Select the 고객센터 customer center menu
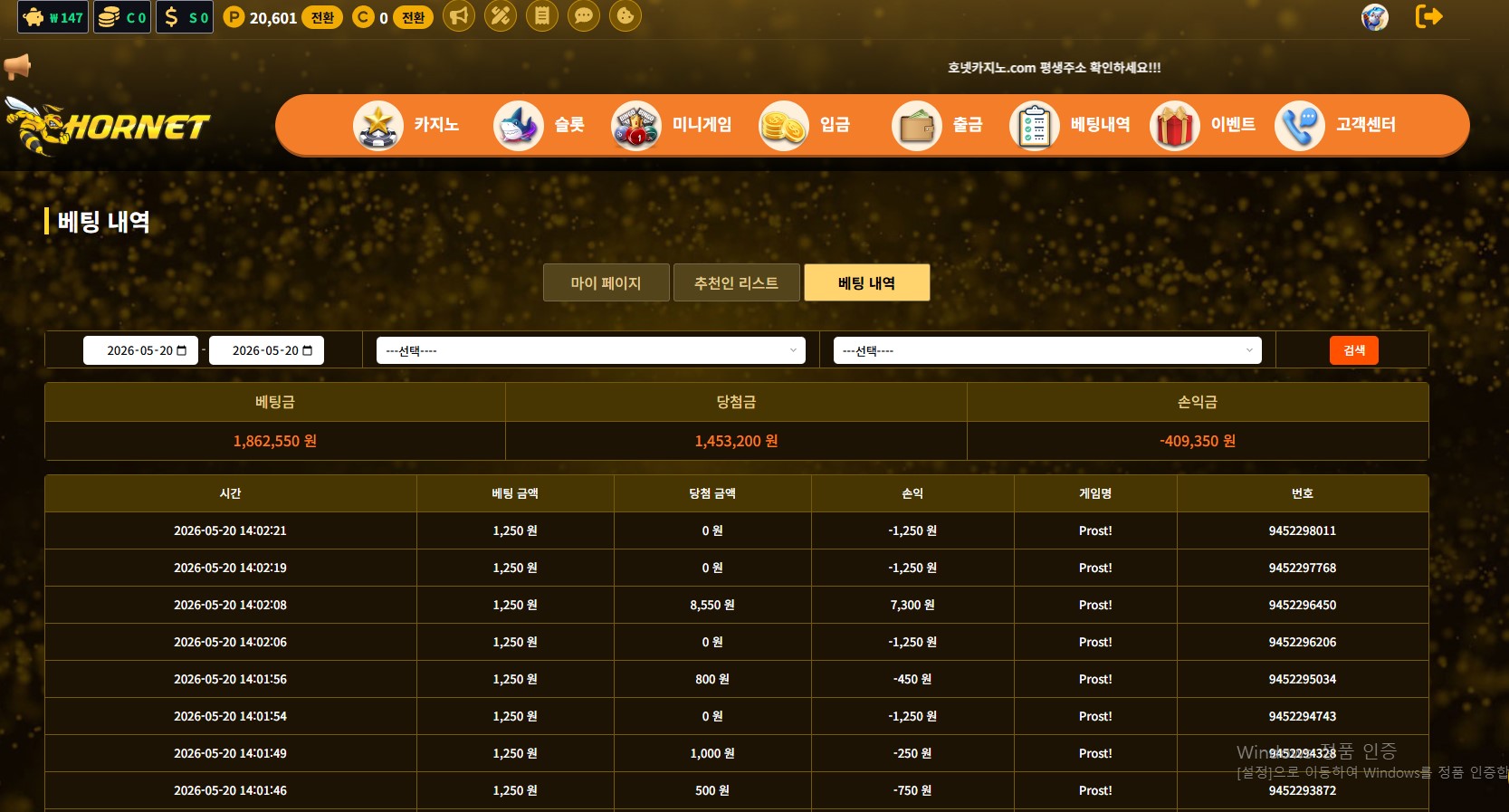The image size is (1509, 812). [x=1335, y=125]
